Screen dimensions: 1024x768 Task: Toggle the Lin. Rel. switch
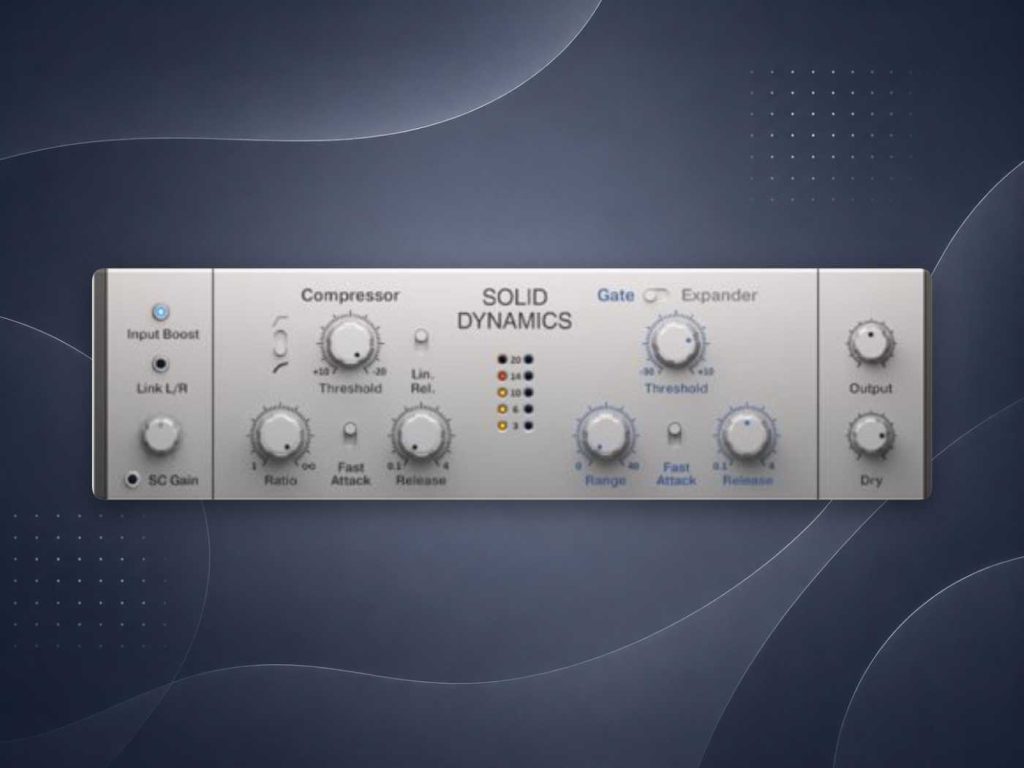pyautogui.click(x=422, y=339)
